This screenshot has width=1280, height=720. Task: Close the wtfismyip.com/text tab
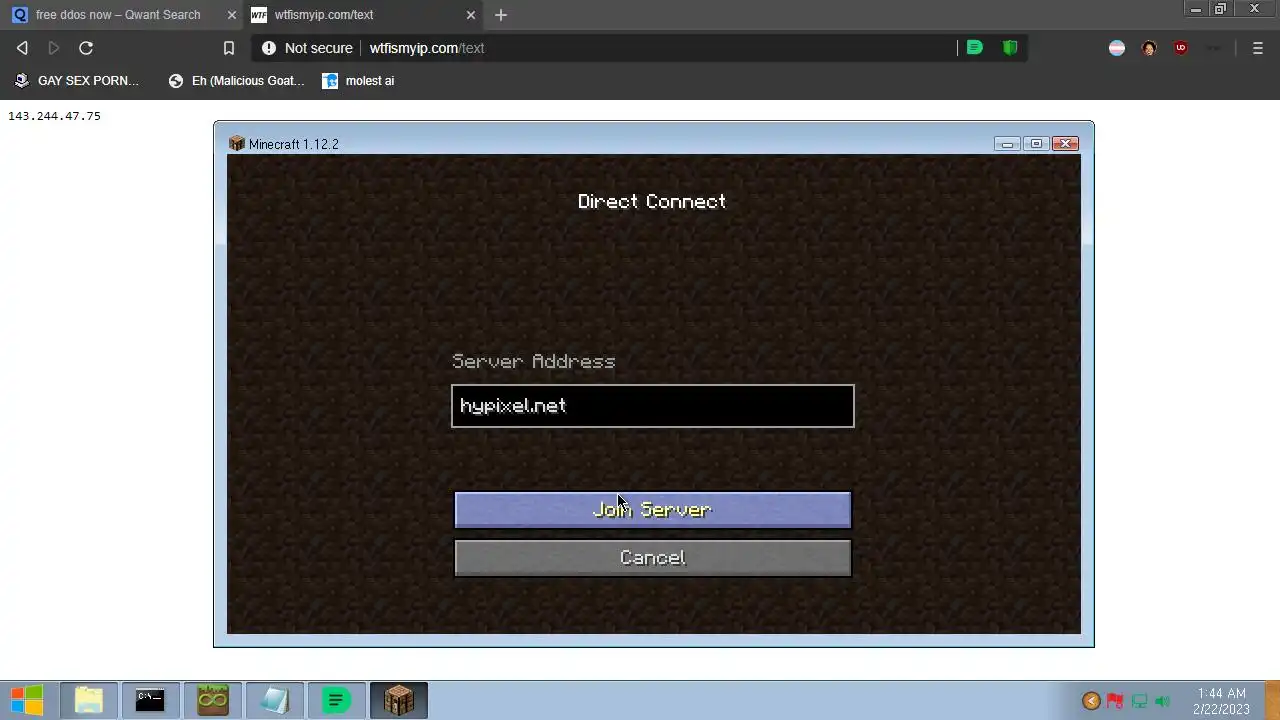pos(471,15)
